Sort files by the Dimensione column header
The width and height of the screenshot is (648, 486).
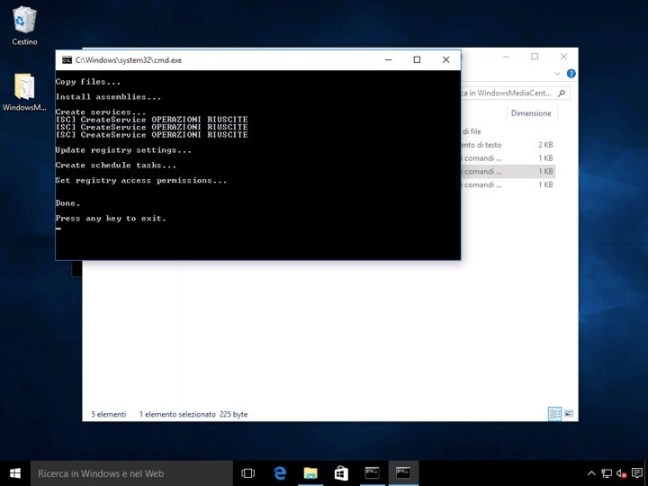(530, 113)
